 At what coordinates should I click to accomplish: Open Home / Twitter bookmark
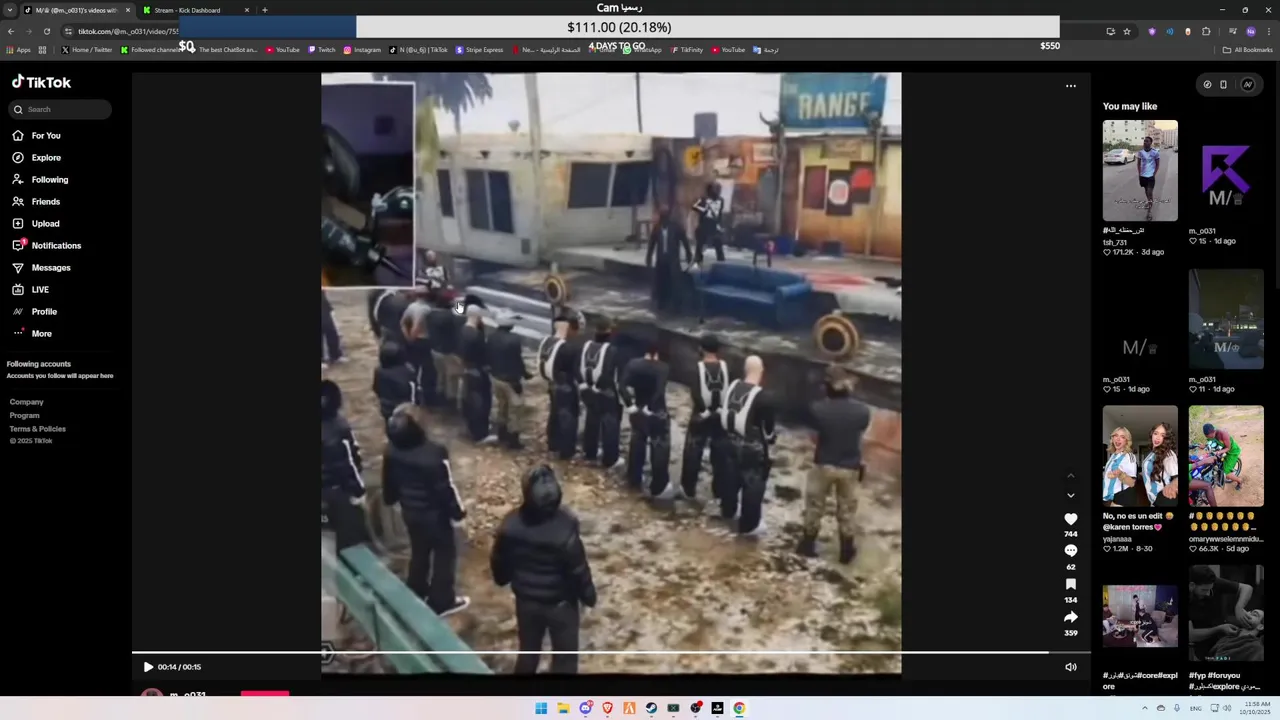[x=87, y=50]
